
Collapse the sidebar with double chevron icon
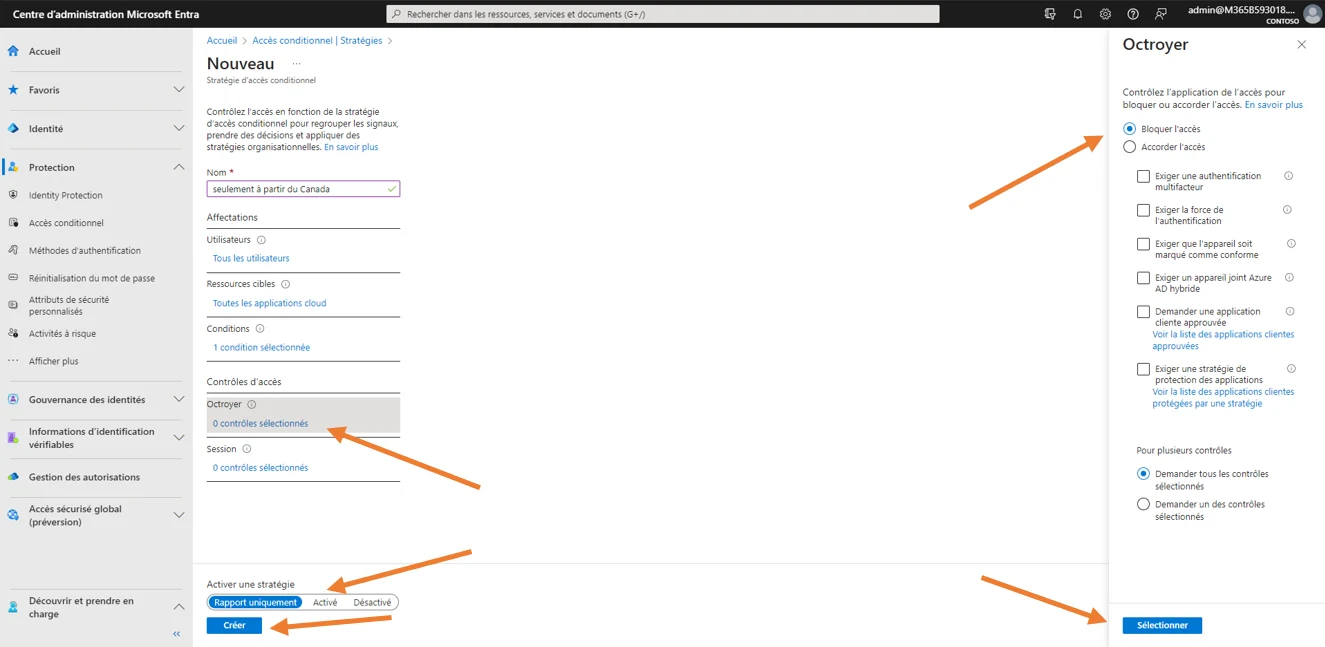tap(177, 634)
